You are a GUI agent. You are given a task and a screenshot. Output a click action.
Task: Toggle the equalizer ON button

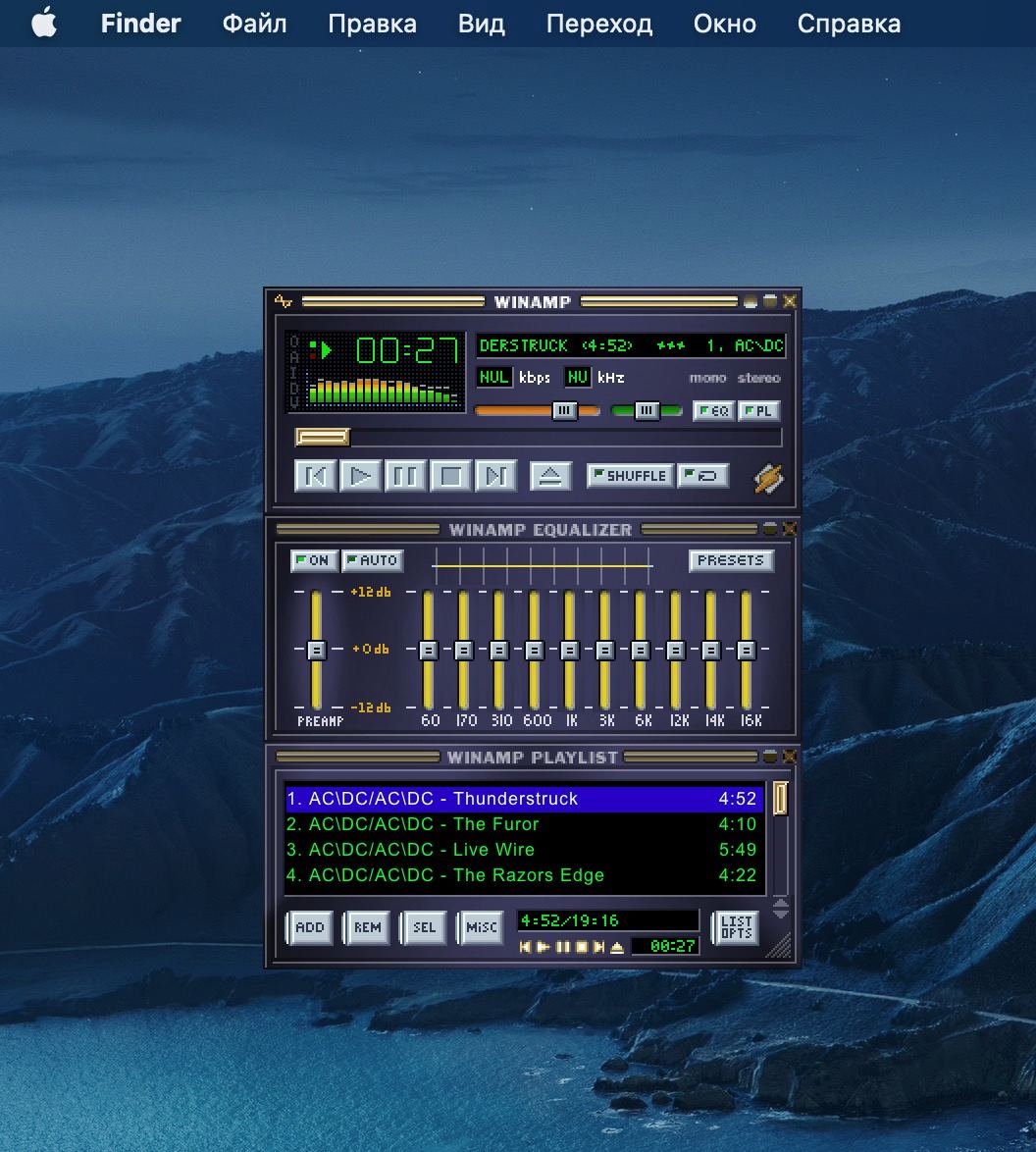(x=314, y=560)
